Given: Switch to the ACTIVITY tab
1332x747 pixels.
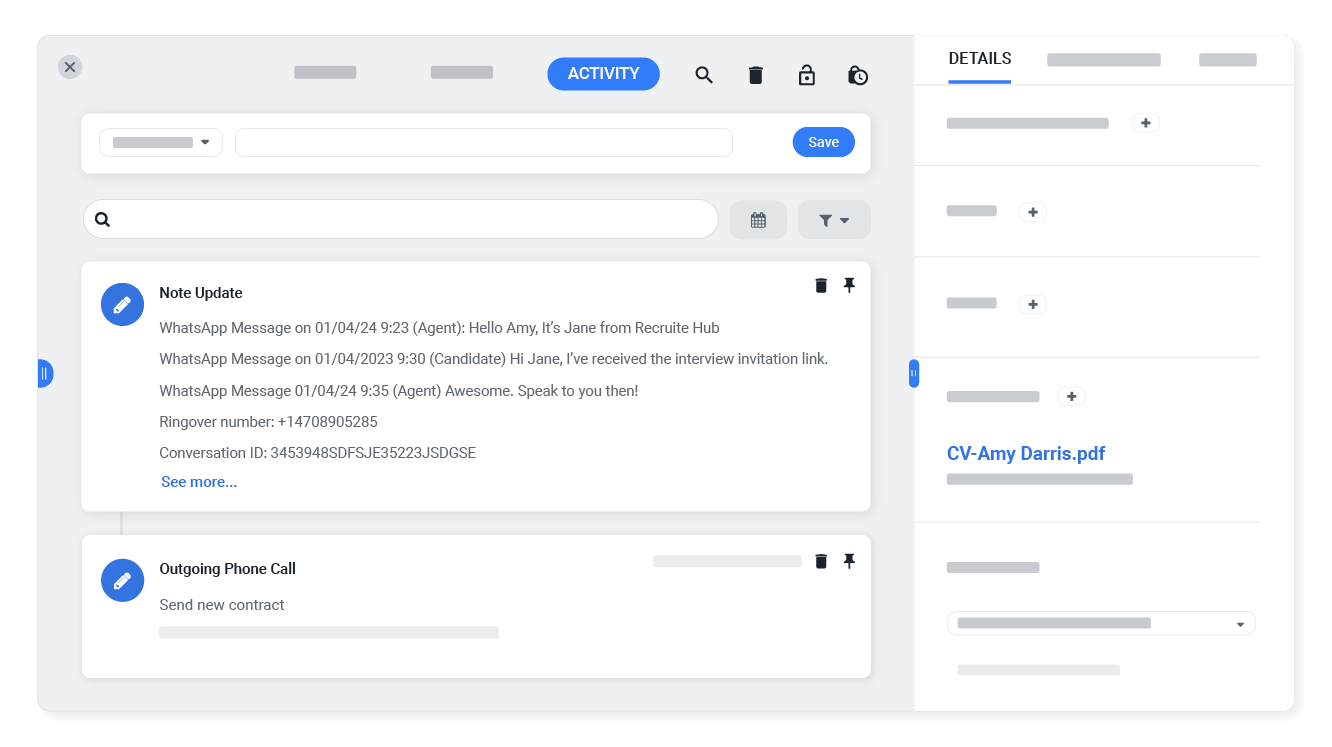Looking at the screenshot, I should 603,73.
